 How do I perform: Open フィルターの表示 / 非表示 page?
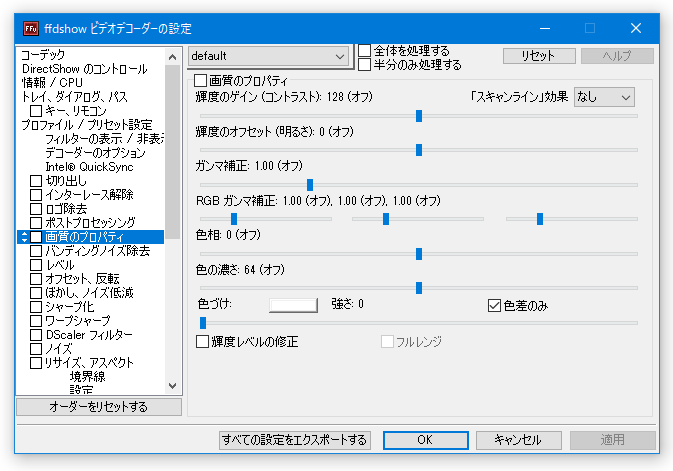point(104,139)
